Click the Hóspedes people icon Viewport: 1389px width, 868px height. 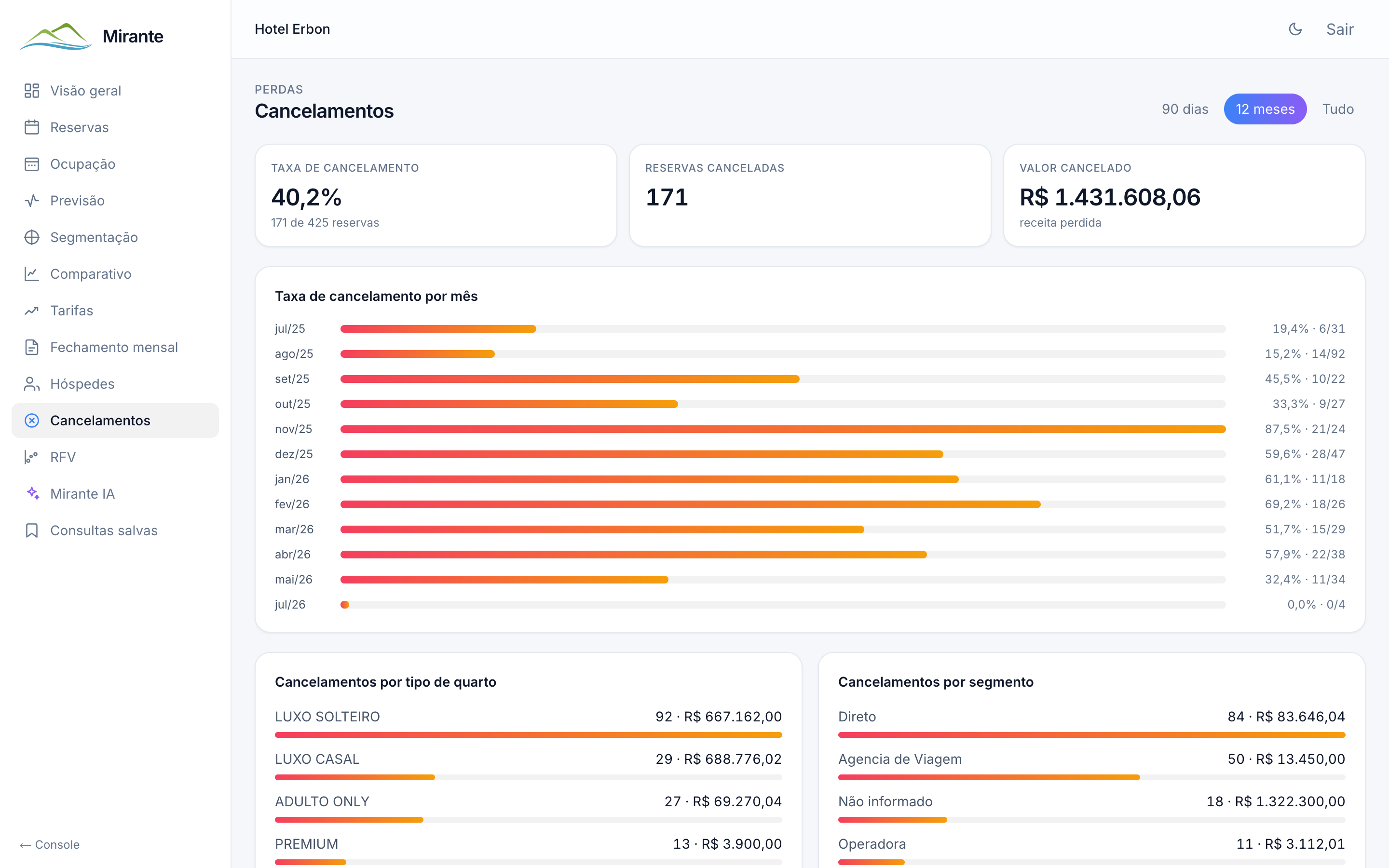pos(31,384)
